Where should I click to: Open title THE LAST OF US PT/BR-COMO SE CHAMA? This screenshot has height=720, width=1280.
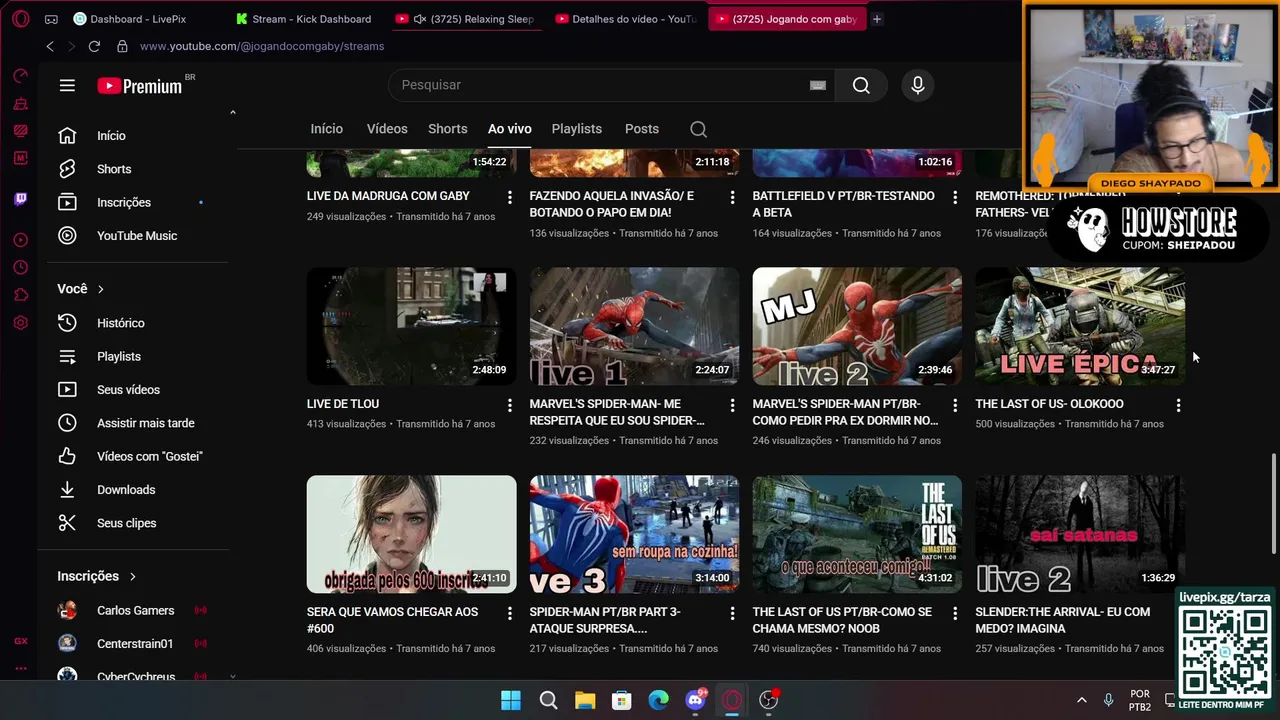click(842, 620)
